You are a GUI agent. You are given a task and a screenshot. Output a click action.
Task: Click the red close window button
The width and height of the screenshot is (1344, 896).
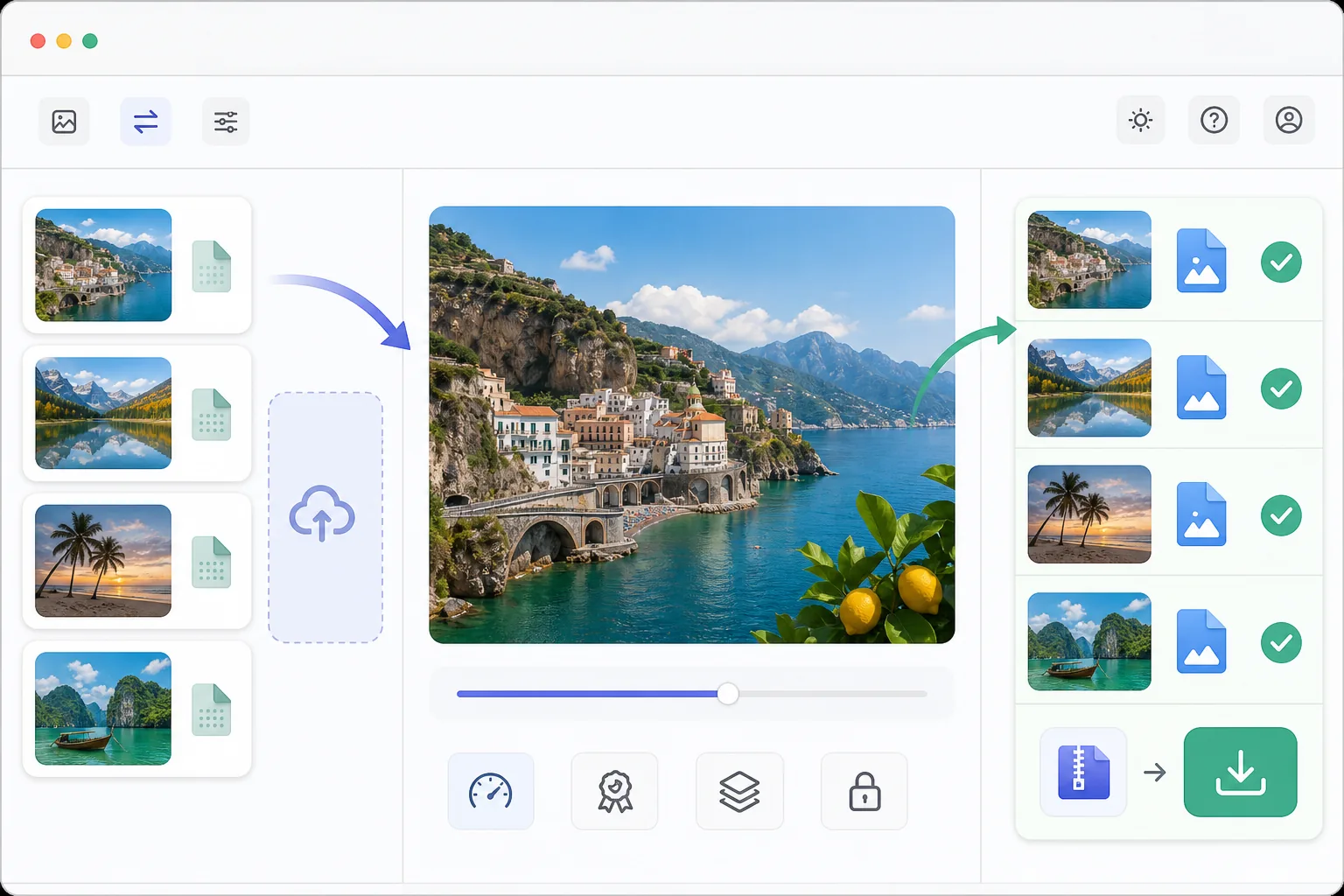[38, 41]
